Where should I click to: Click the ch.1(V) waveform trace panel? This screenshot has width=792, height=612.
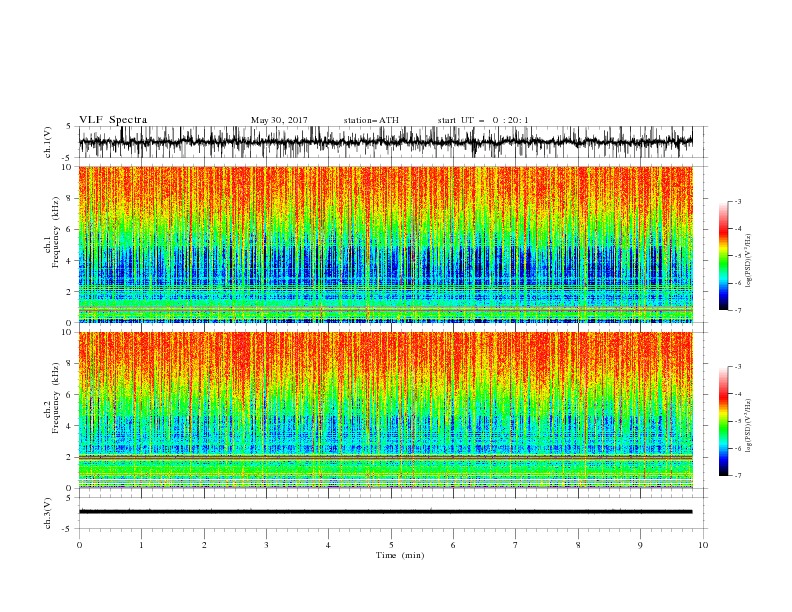[x=385, y=142]
